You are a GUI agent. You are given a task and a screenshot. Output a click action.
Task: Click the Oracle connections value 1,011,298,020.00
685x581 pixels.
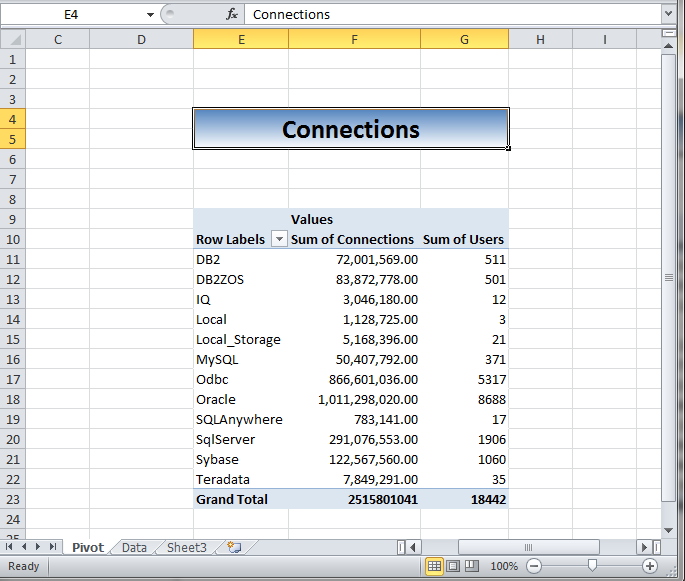pyautogui.click(x=368, y=400)
